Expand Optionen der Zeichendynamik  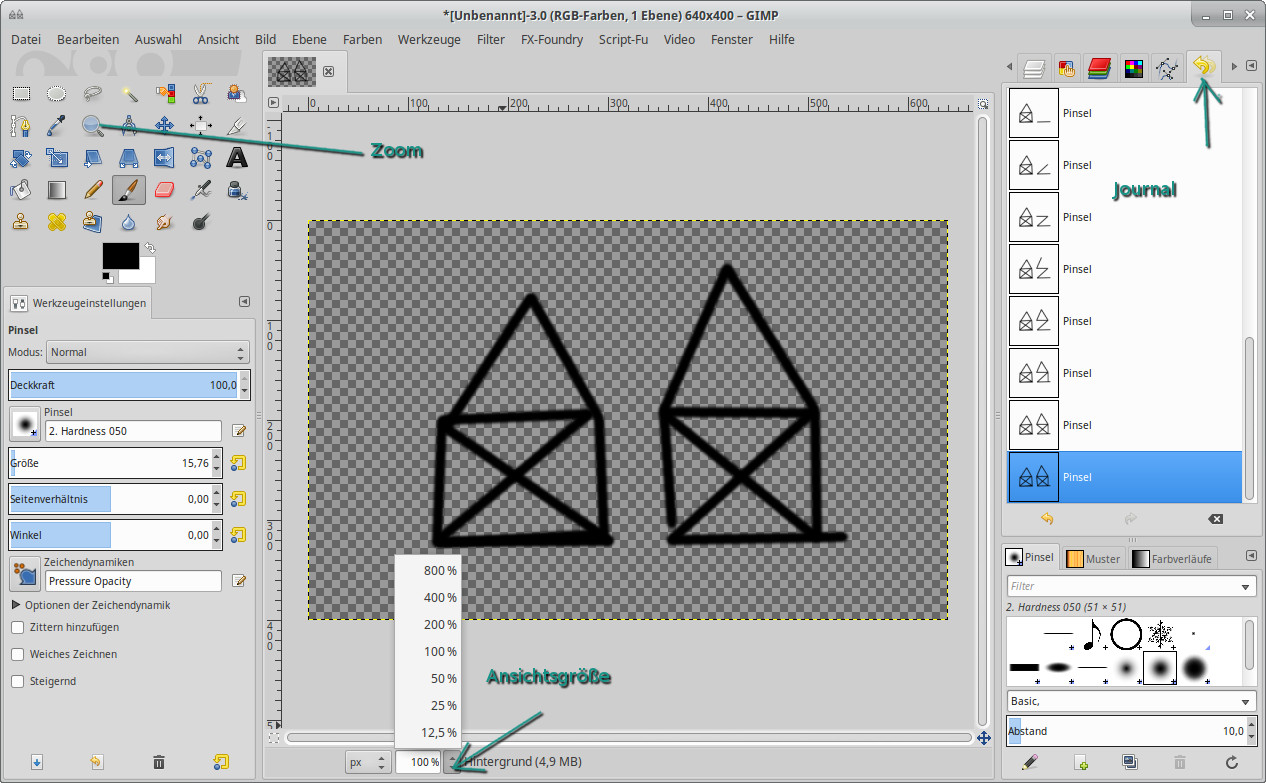[x=16, y=605]
